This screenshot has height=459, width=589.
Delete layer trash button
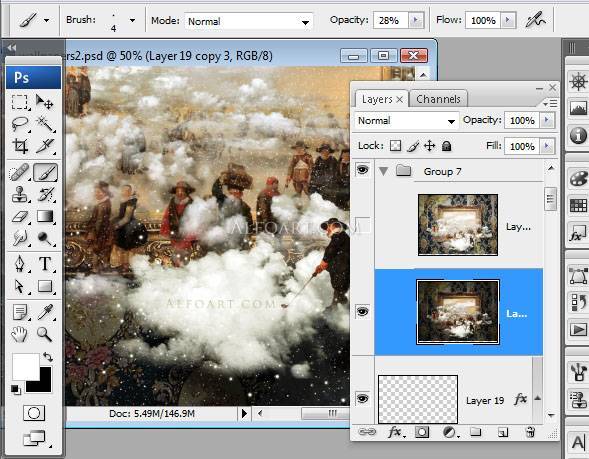click(530, 432)
